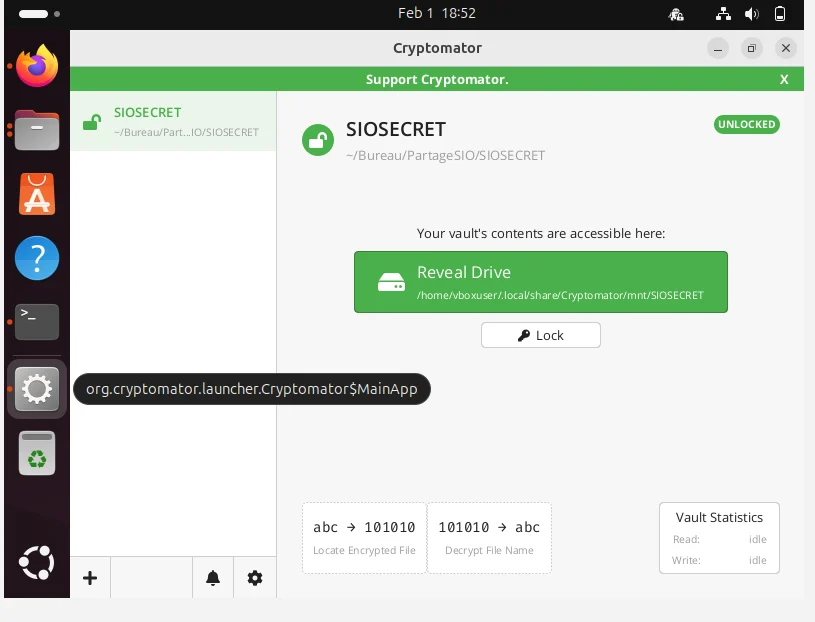The width and height of the screenshot is (815, 622).
Task: Open the Locate Encrypted File tool
Action: (364, 538)
